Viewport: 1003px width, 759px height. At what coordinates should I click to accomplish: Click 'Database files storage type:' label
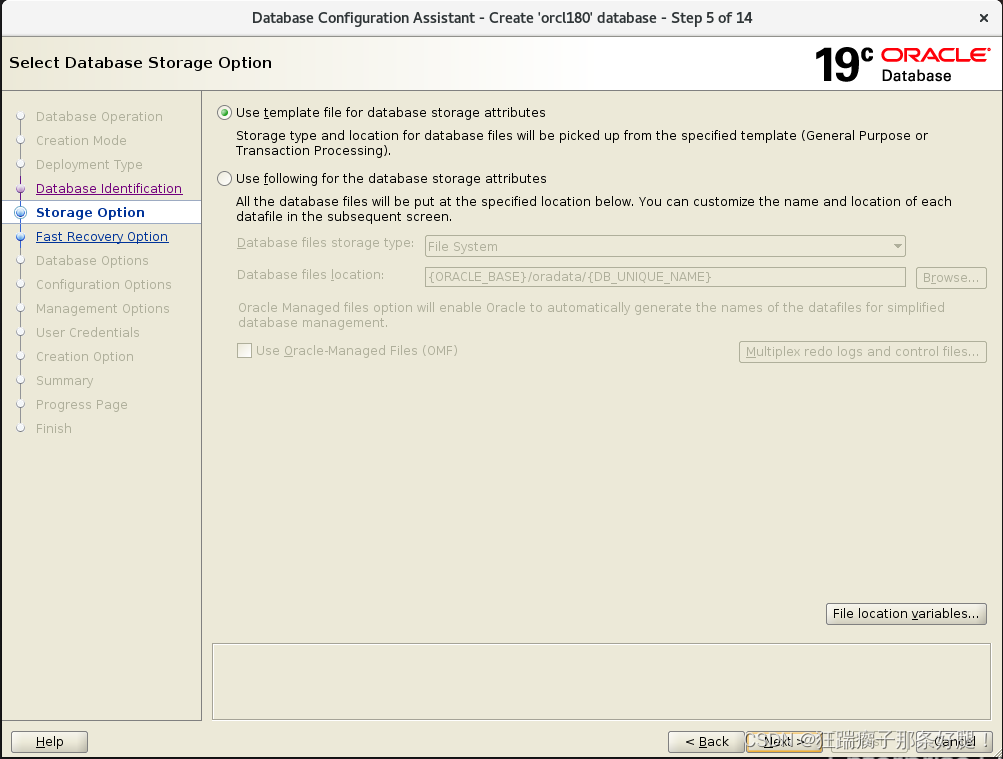pos(326,243)
